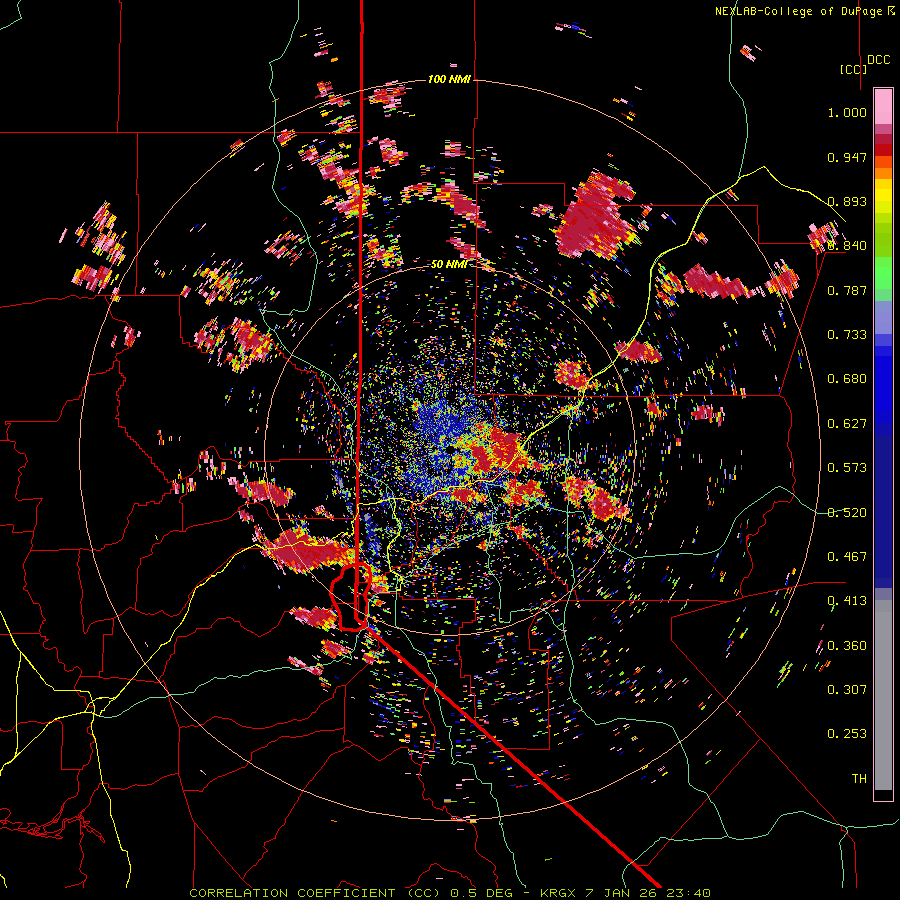
Task: Click the 0.680 value on the color scale
Action: 847,379
